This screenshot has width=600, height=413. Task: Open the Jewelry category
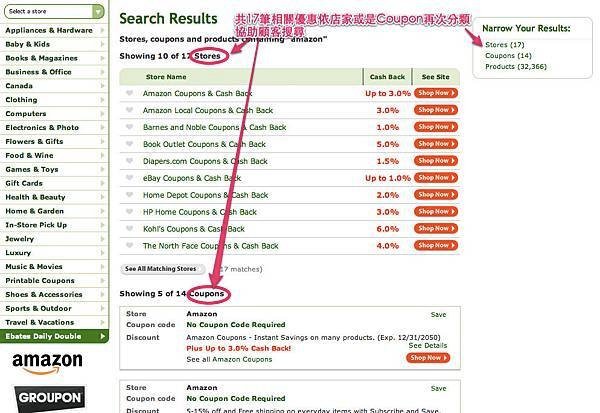coord(54,238)
